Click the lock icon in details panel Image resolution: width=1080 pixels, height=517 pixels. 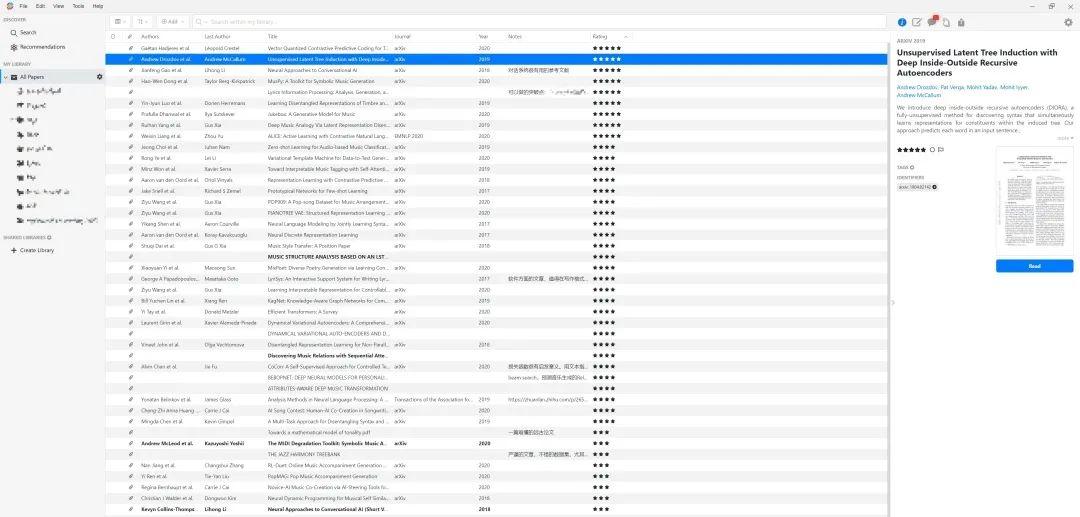[961, 22]
